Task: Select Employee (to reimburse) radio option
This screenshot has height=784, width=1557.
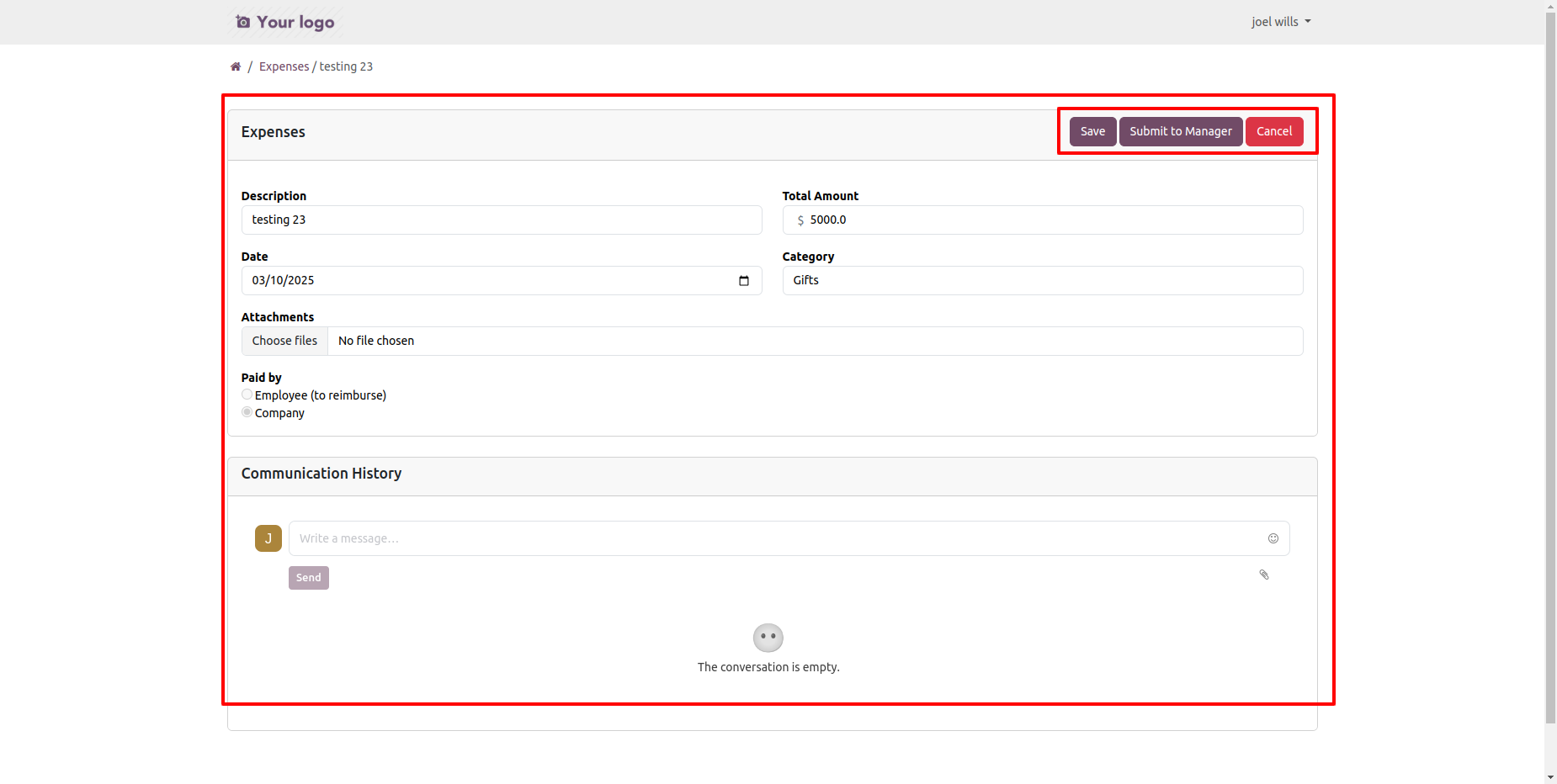Action: [247, 395]
